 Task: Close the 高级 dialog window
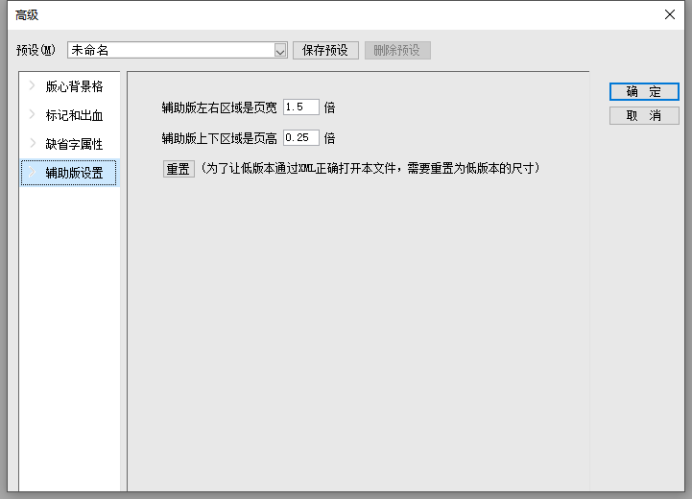[x=670, y=14]
